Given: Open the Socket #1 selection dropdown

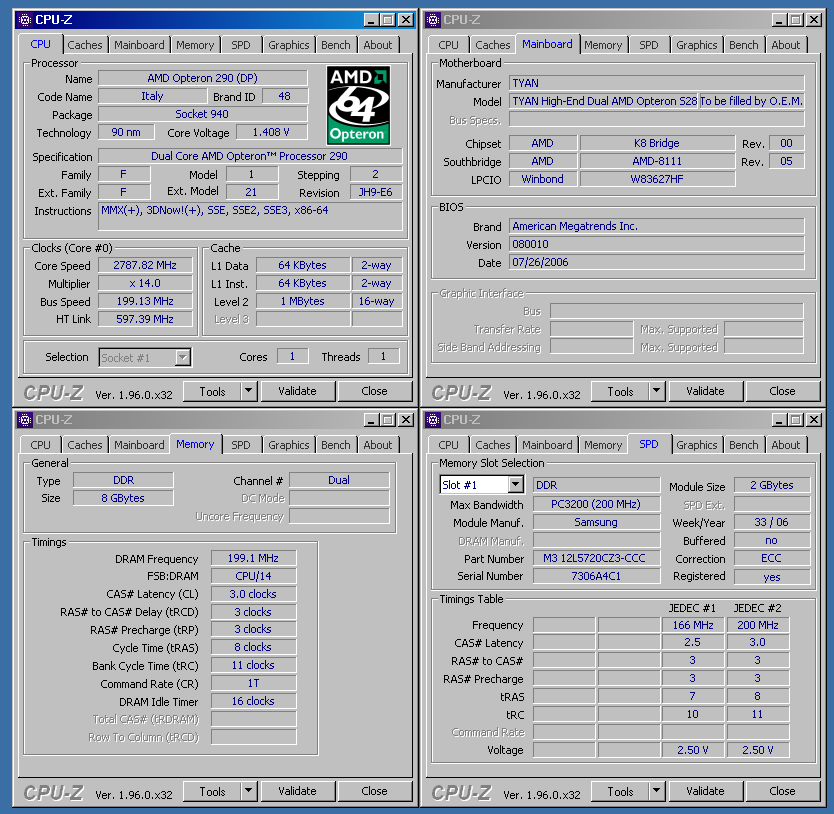Looking at the screenshot, I should coord(182,358).
